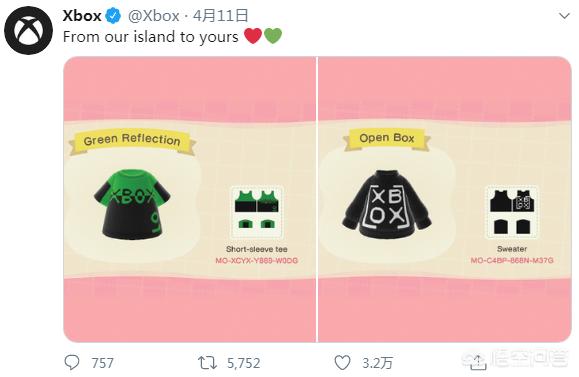The image size is (579, 377).
Task: Open the @Xbox handle link
Action: 154,16
